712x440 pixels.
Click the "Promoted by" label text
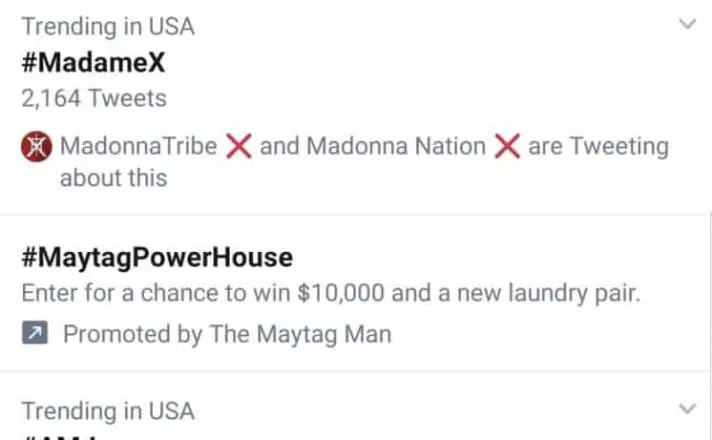coord(132,334)
